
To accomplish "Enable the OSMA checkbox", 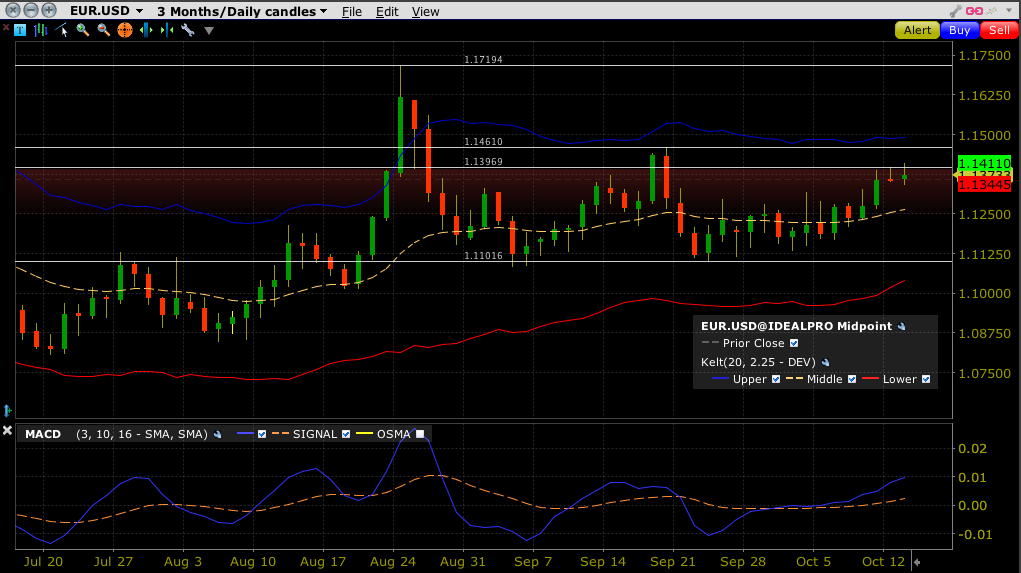I will pos(420,434).
